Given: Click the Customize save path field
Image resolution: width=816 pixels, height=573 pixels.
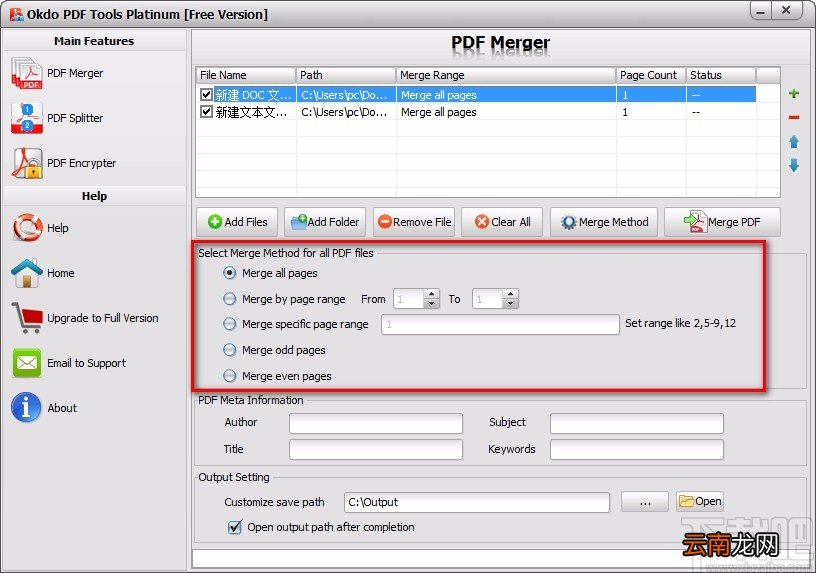Looking at the screenshot, I should click(477, 502).
